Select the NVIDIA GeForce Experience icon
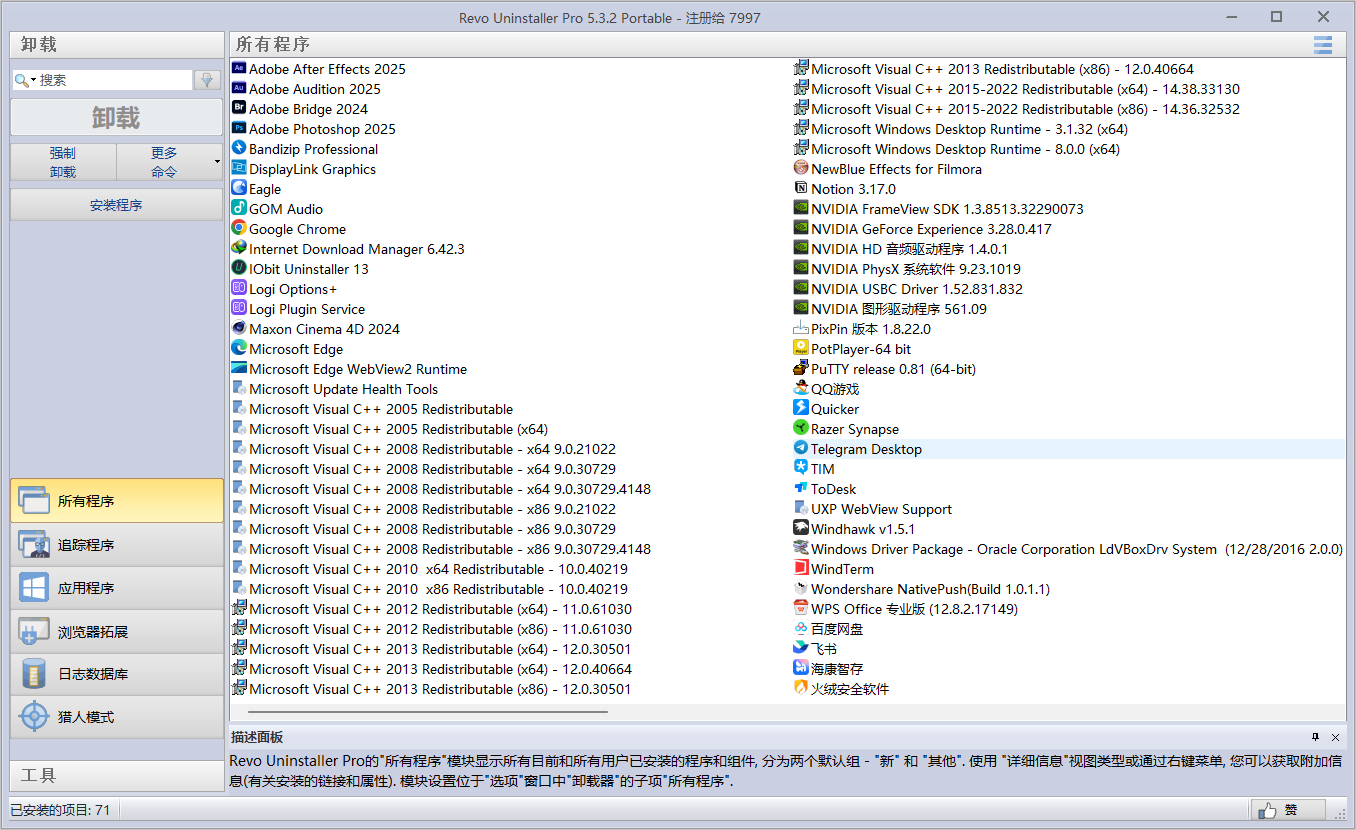The height and width of the screenshot is (830, 1356). tap(801, 229)
